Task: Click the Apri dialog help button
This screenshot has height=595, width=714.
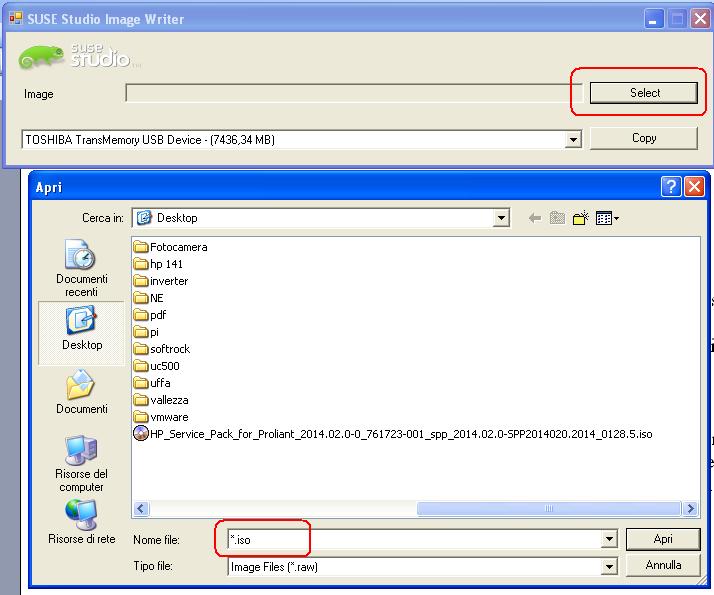Action: pyautogui.click(x=671, y=187)
